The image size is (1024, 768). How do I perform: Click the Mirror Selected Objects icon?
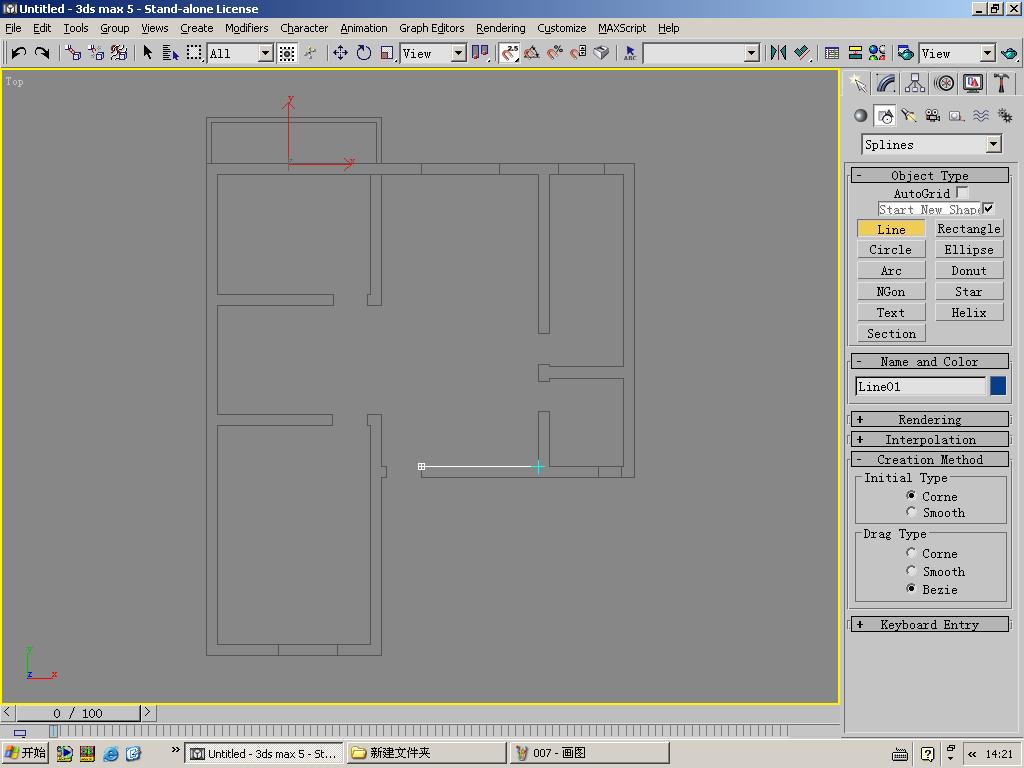778,53
